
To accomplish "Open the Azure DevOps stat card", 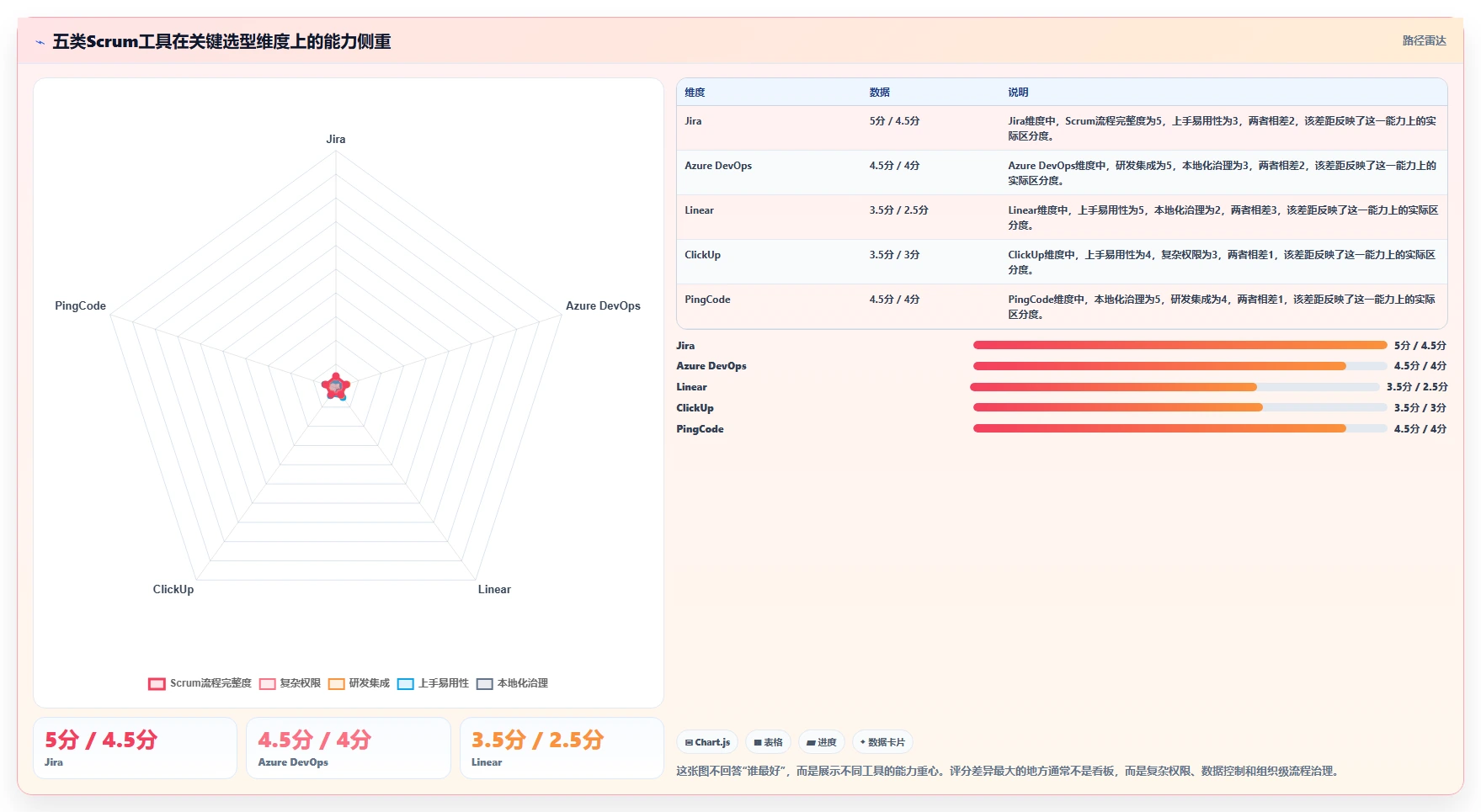I will pos(349,748).
